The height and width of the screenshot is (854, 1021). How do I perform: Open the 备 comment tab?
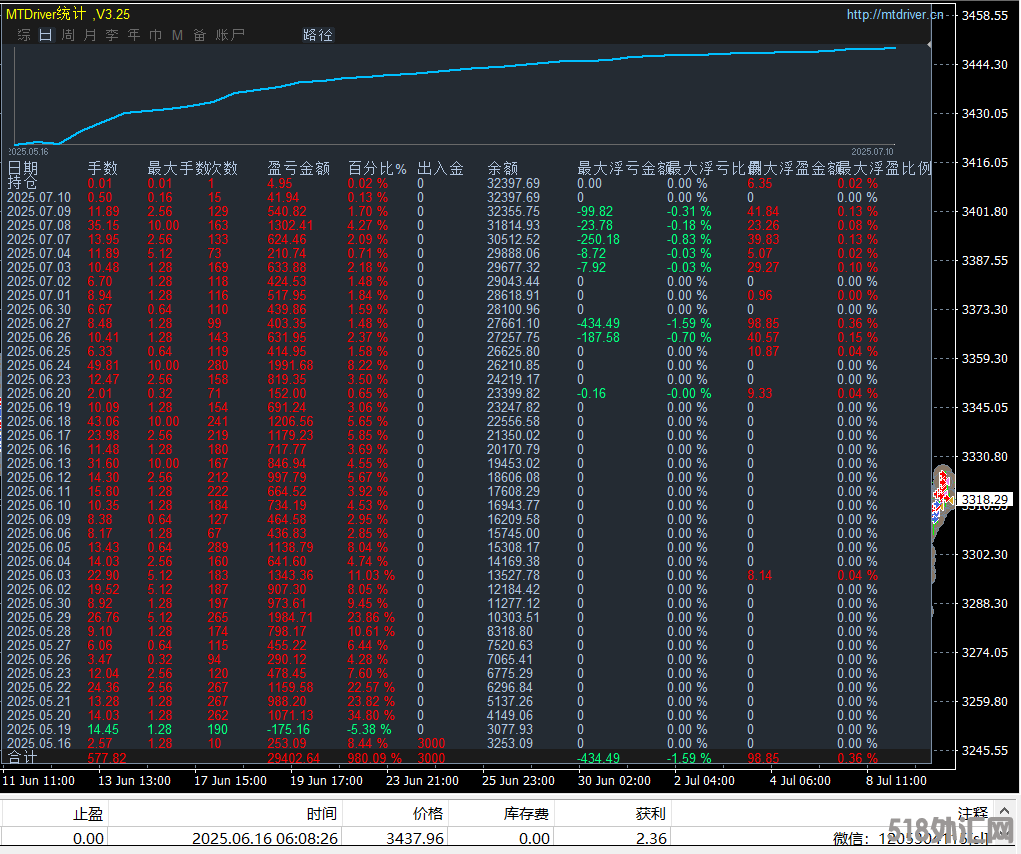click(200, 34)
